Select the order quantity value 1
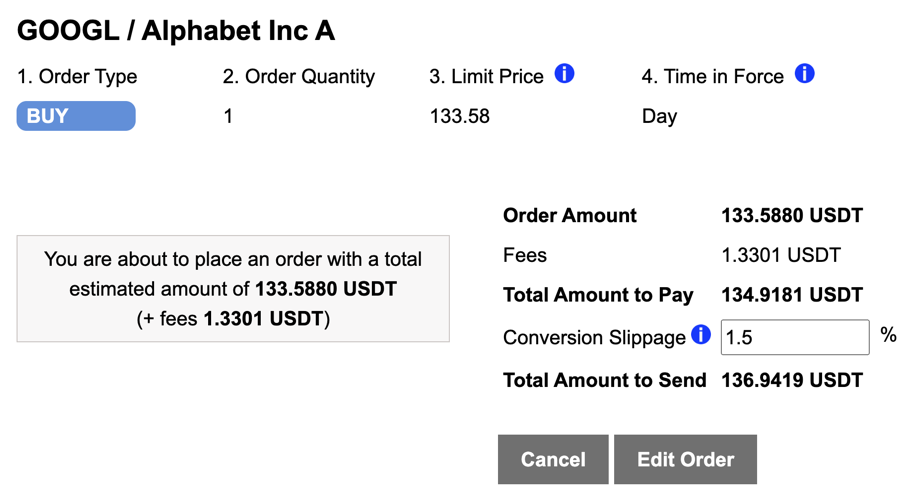Image resolution: width=904 pixels, height=499 pixels. 228,117
